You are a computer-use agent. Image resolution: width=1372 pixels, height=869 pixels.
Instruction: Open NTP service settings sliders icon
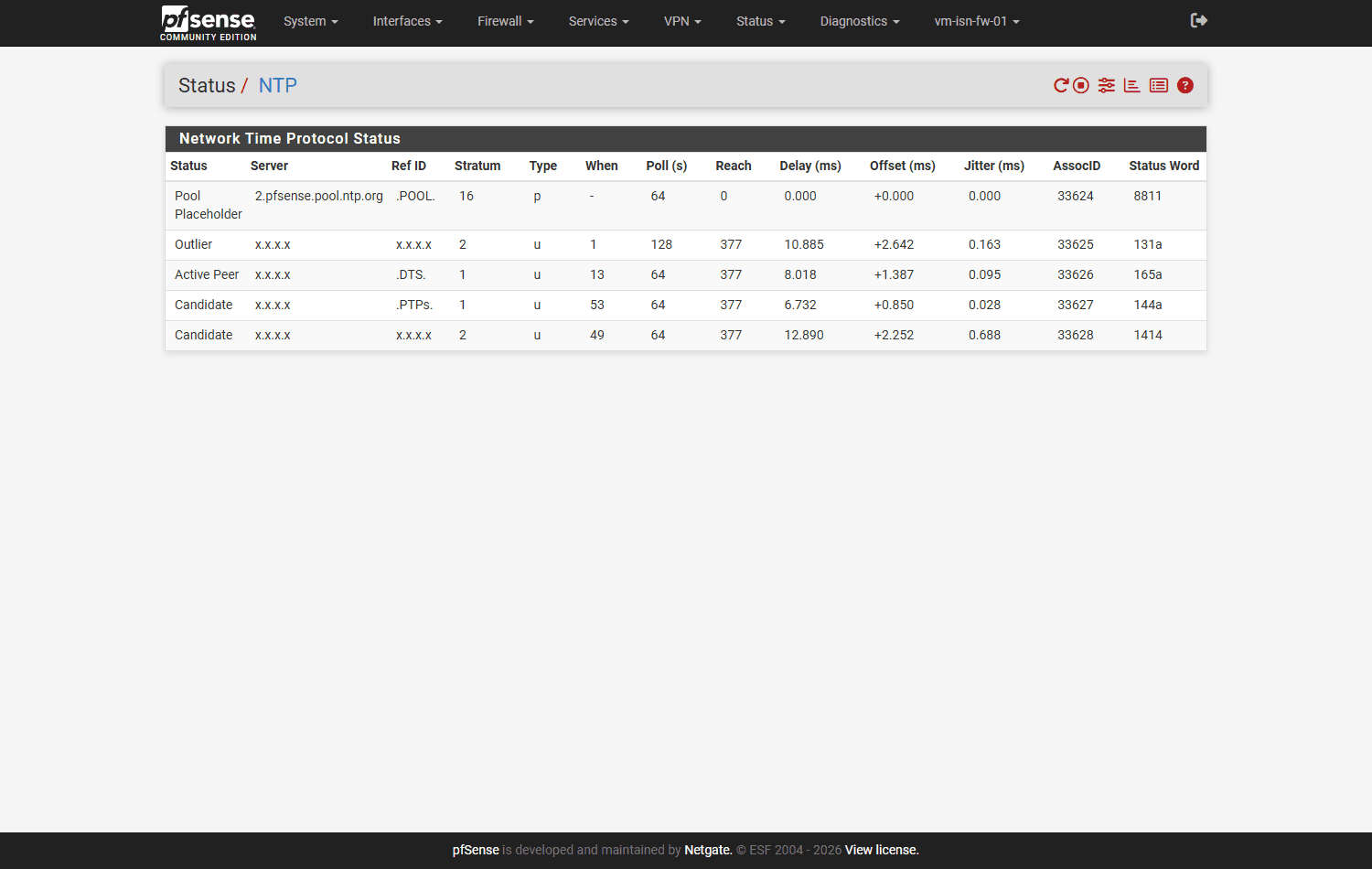[1107, 85]
